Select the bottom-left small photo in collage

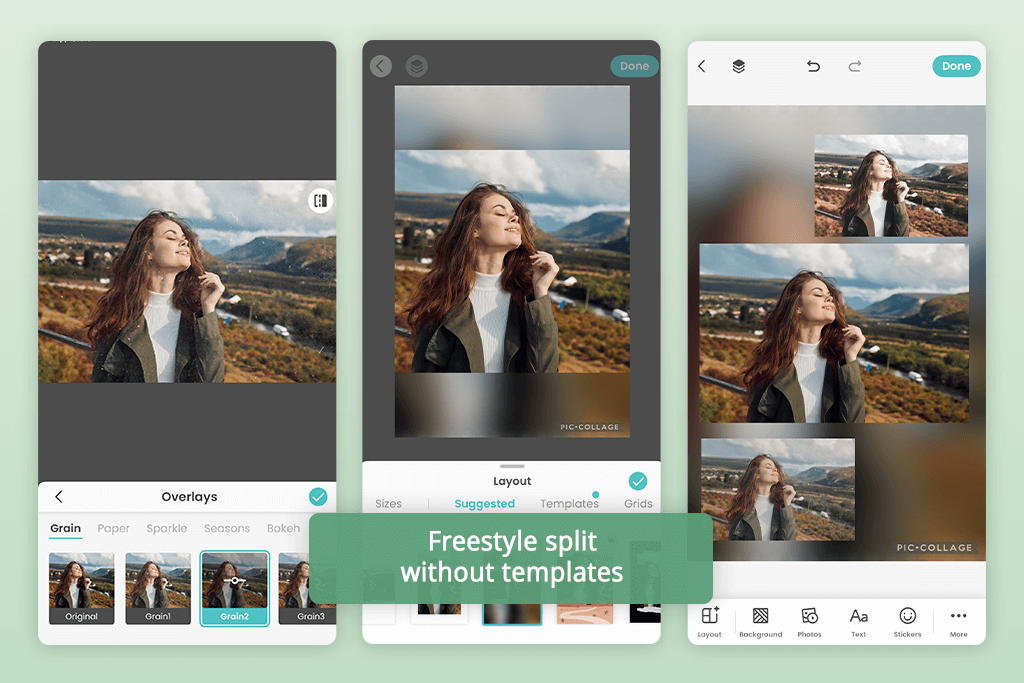(778, 489)
